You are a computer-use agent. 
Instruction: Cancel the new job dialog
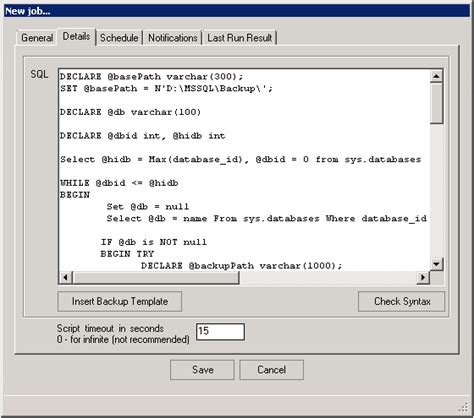(x=271, y=370)
